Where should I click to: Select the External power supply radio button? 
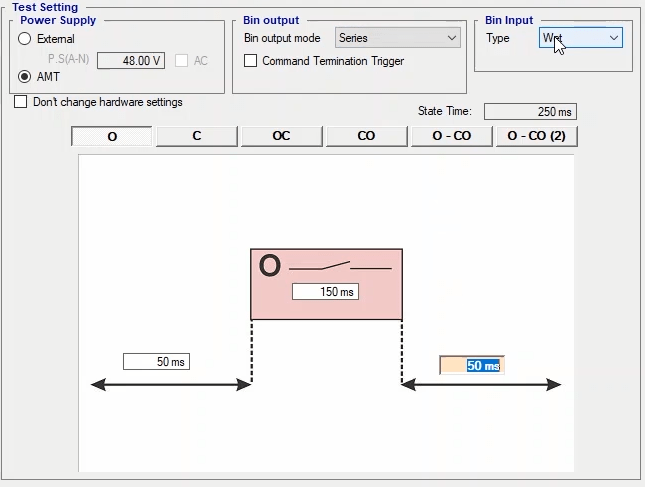(25, 39)
